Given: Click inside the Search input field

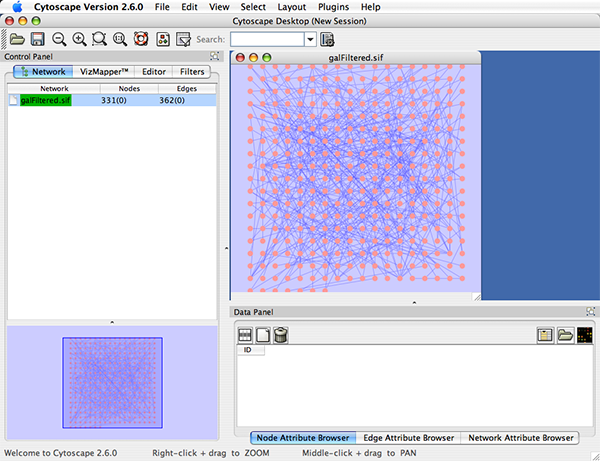Looking at the screenshot, I should pyautogui.click(x=267, y=39).
